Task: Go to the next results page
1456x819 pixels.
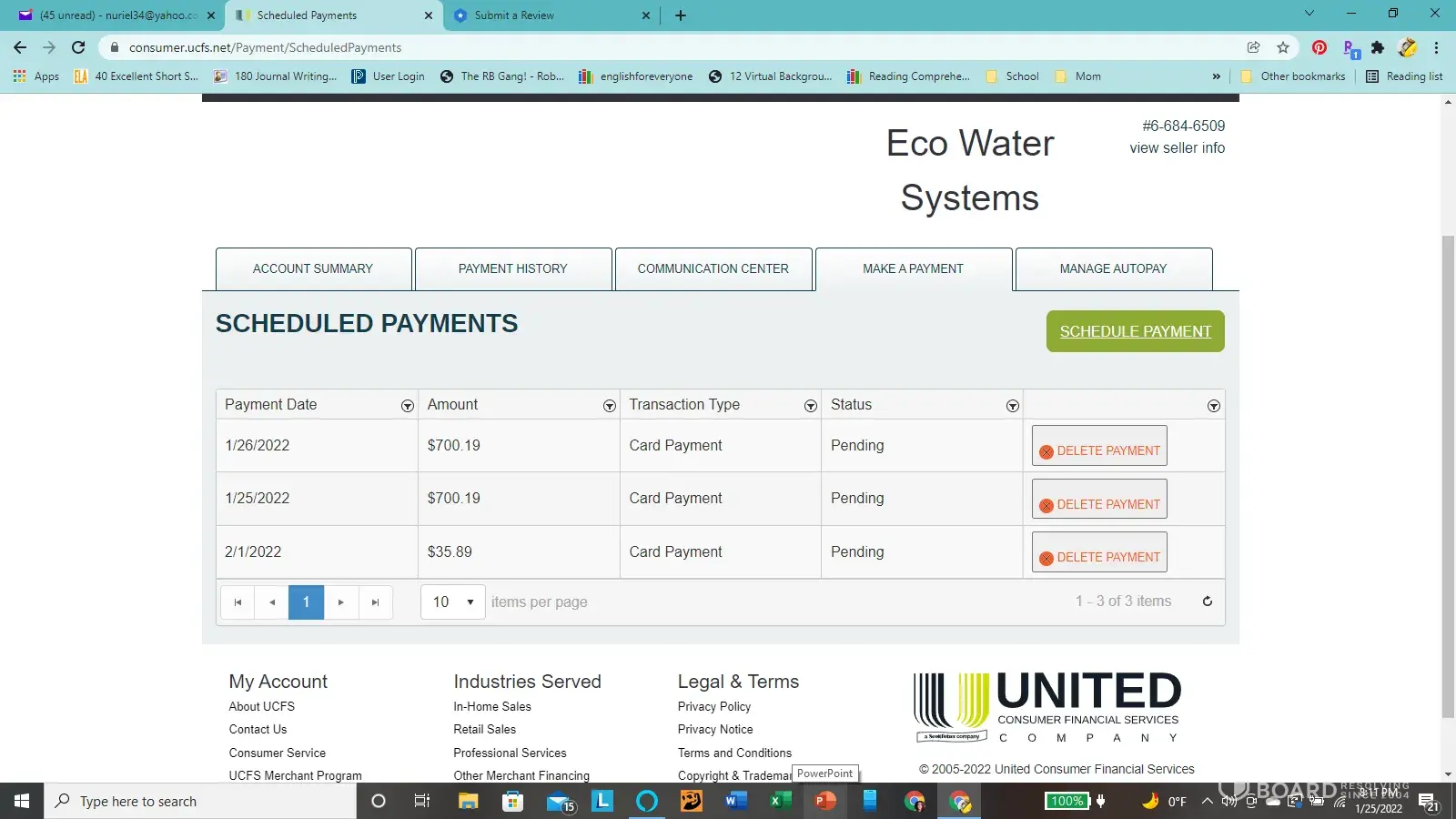Action: coord(341,602)
